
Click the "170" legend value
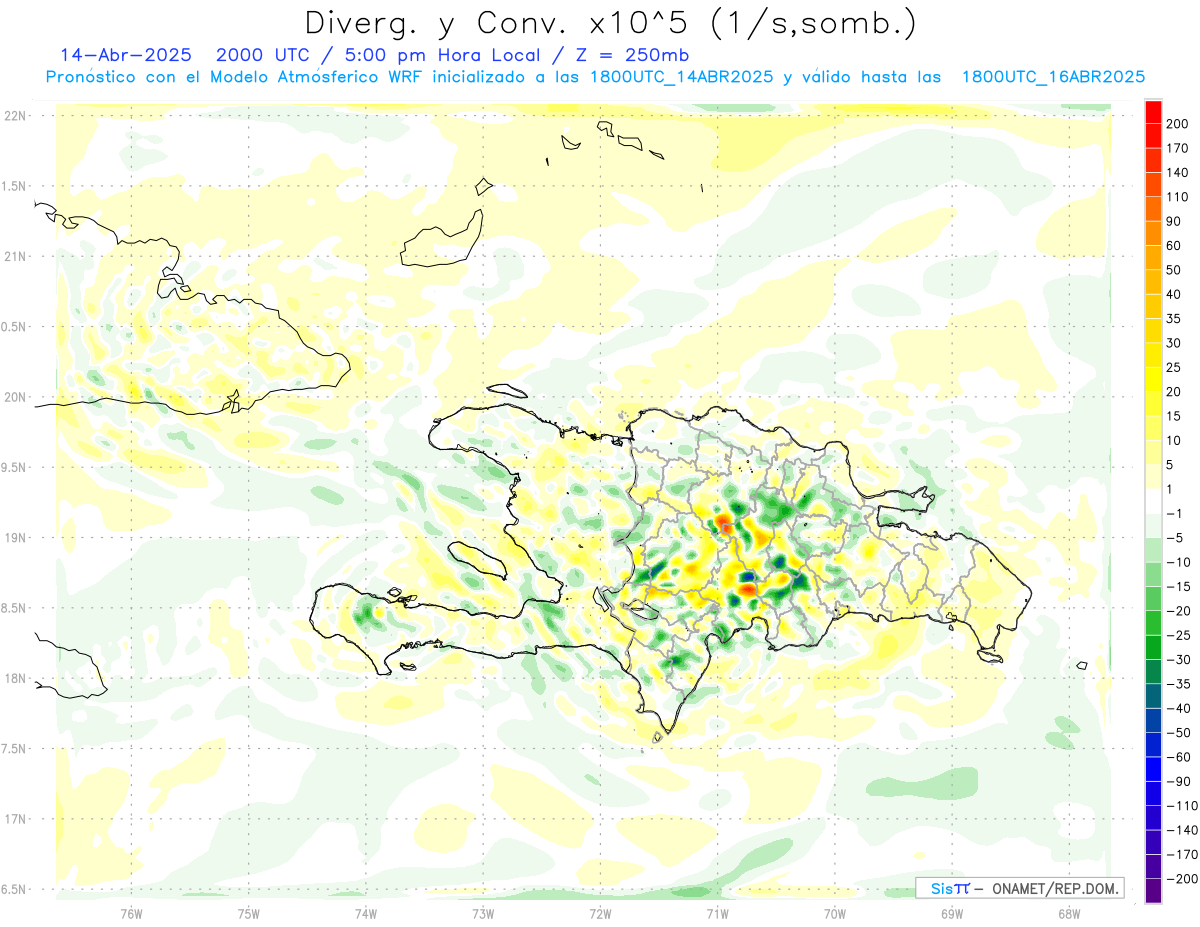[x=1177, y=148]
